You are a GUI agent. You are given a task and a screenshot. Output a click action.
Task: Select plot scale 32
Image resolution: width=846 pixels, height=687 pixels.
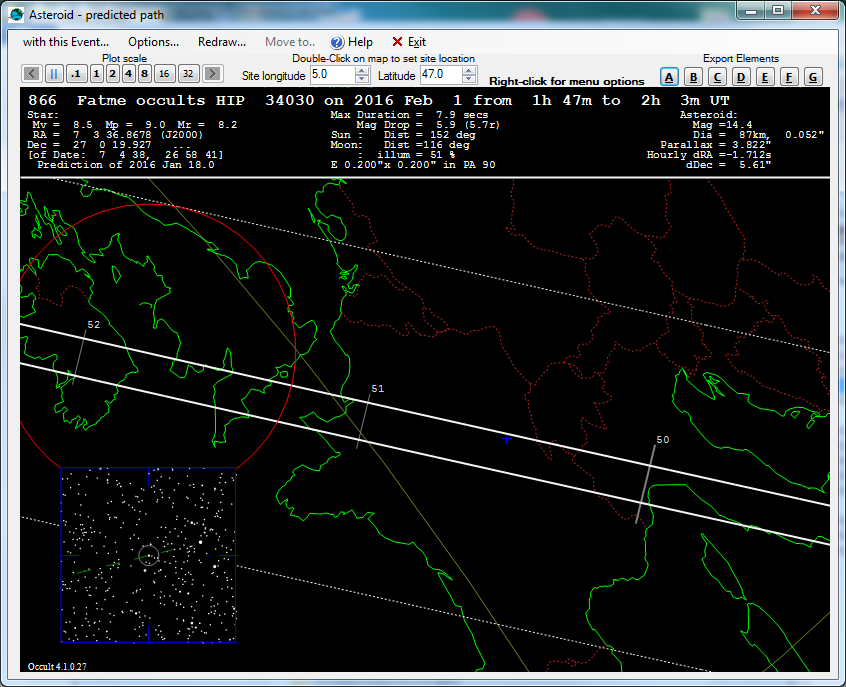(188, 74)
